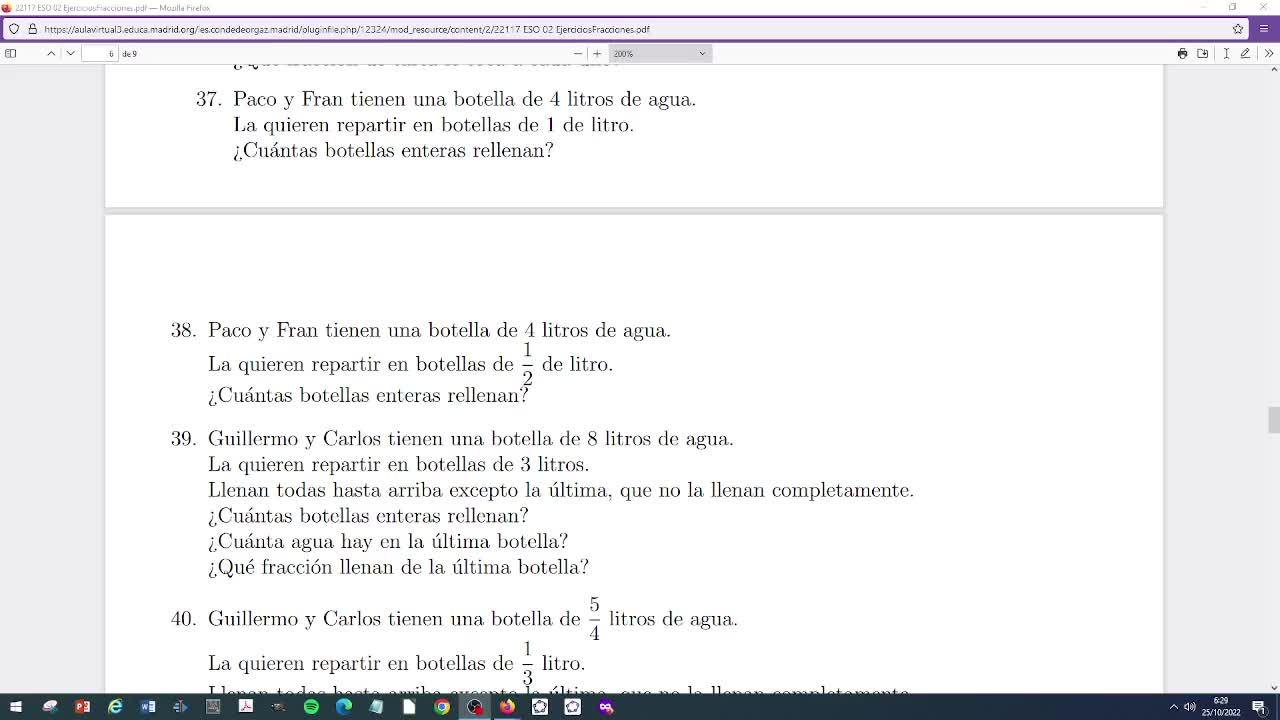Open the blank document taskbar icon
1280x720 pixels.
[409, 707]
